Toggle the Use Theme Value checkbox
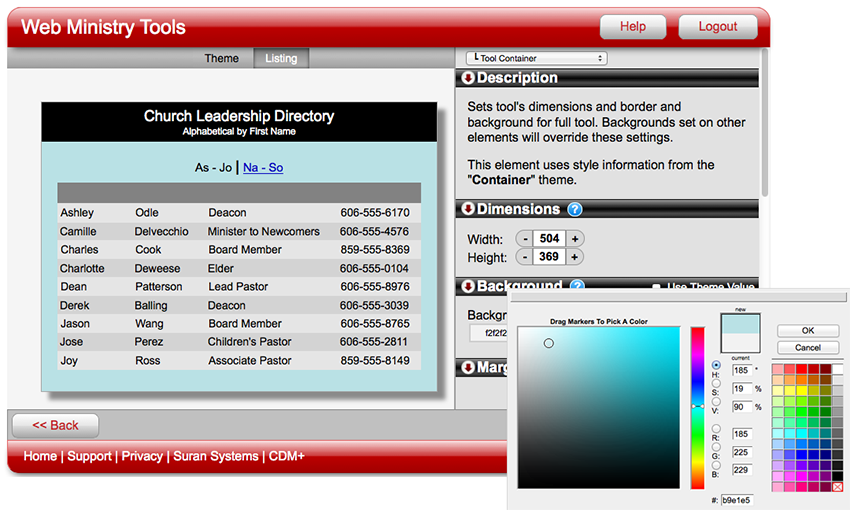The height and width of the screenshot is (510, 850). pos(657,288)
